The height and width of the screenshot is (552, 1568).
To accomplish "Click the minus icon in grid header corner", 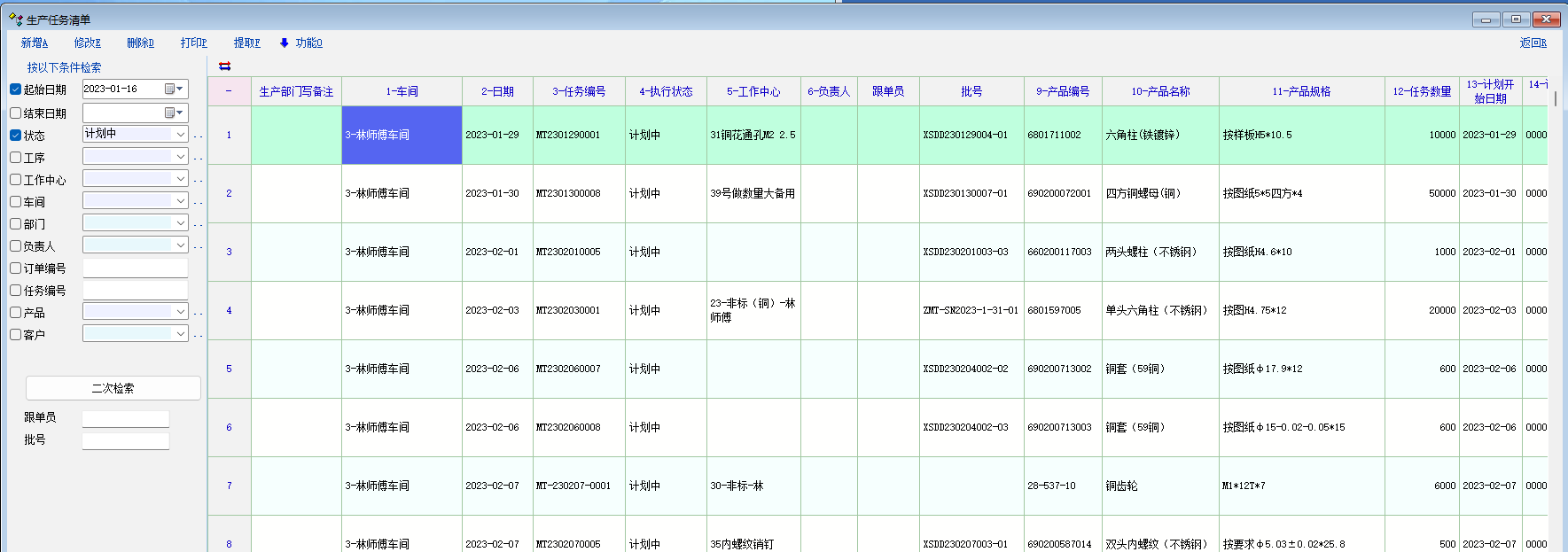I will pos(229,91).
